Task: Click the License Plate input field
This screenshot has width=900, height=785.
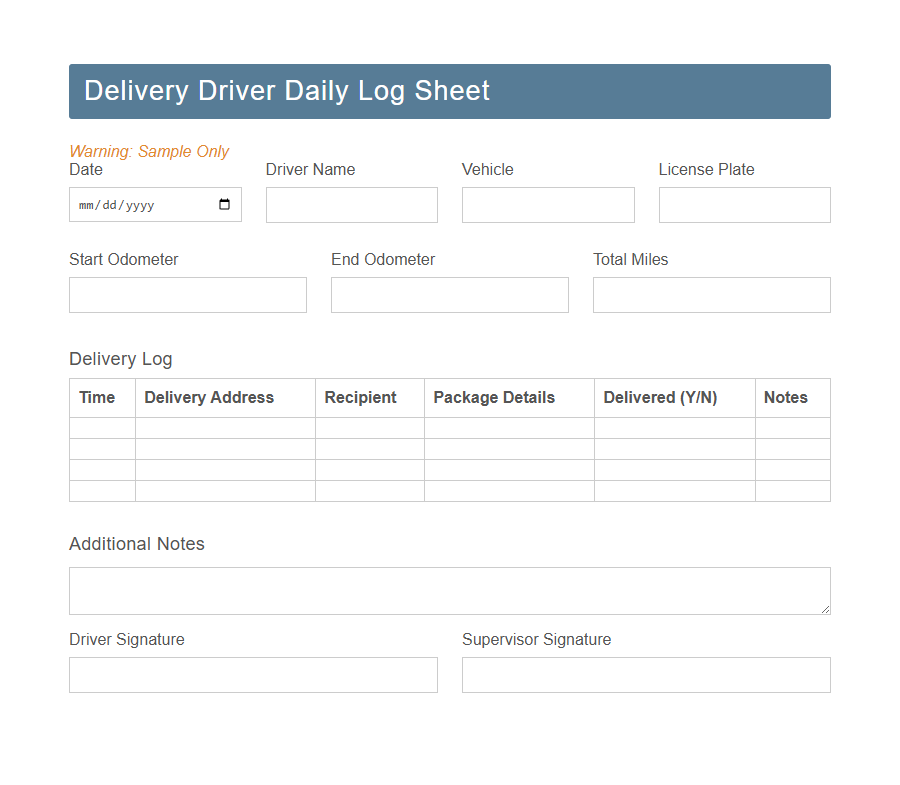Action: pyautogui.click(x=744, y=204)
